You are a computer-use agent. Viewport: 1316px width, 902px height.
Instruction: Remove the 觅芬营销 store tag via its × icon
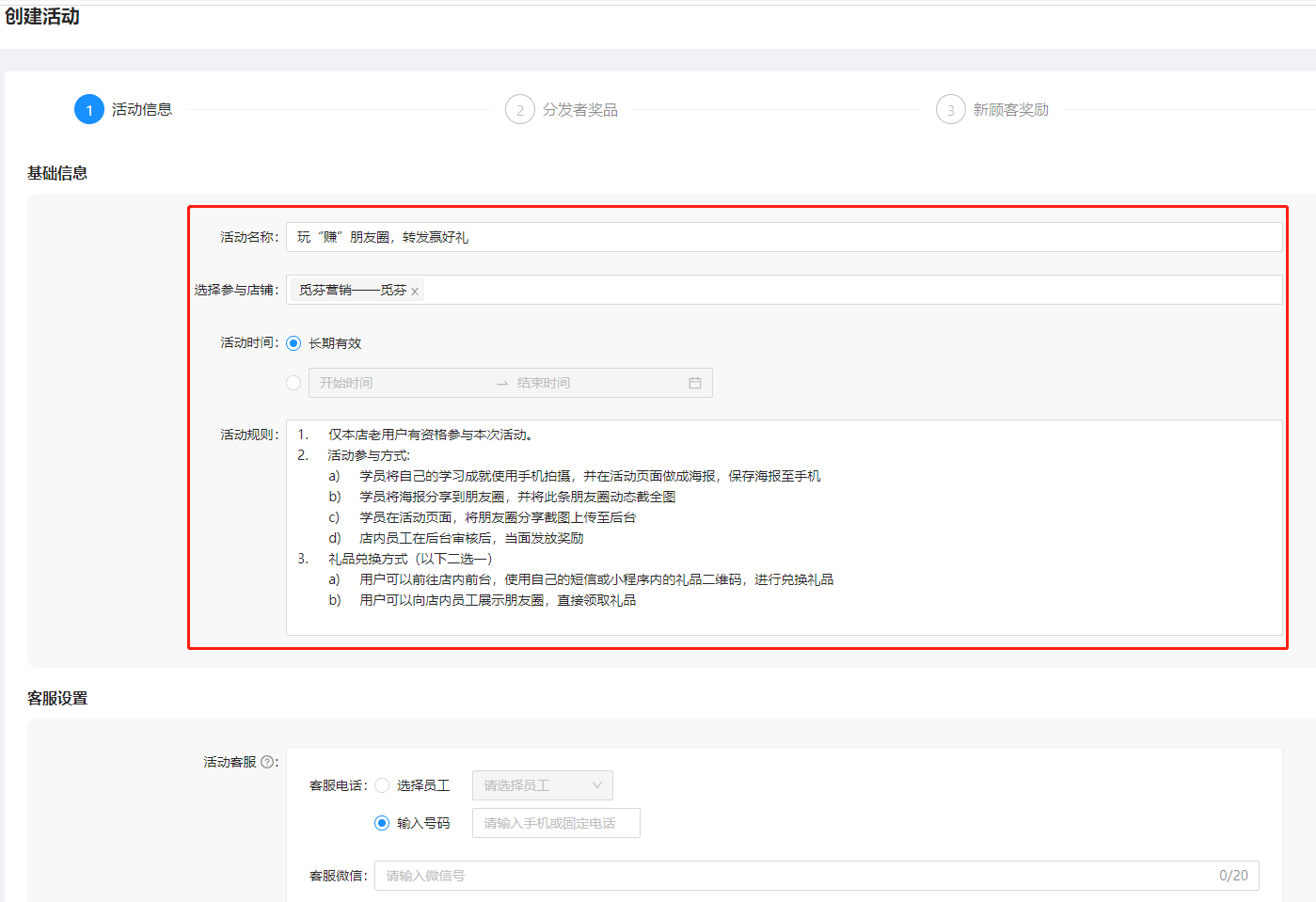click(414, 291)
